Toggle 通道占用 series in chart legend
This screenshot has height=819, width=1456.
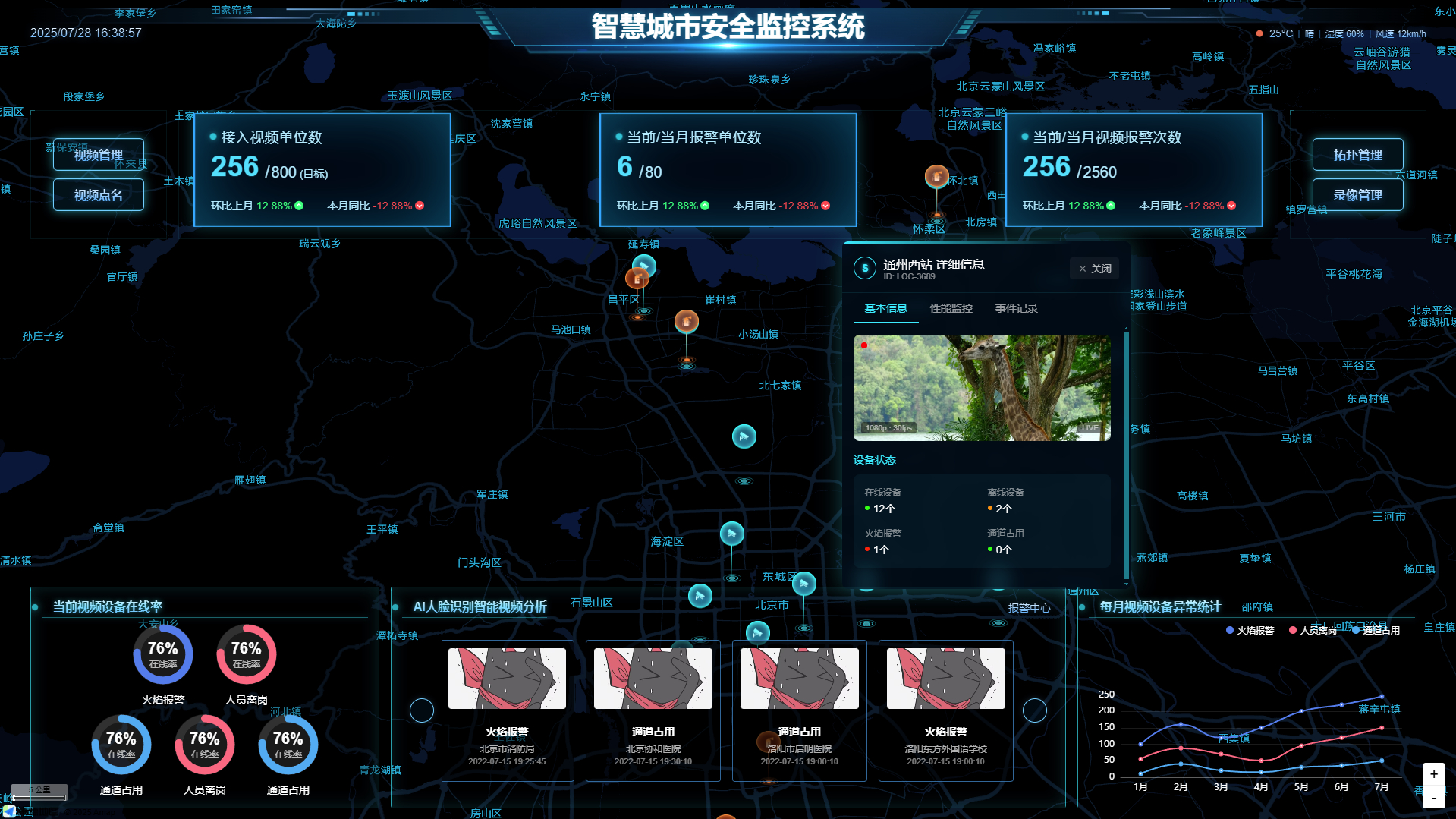click(1376, 630)
